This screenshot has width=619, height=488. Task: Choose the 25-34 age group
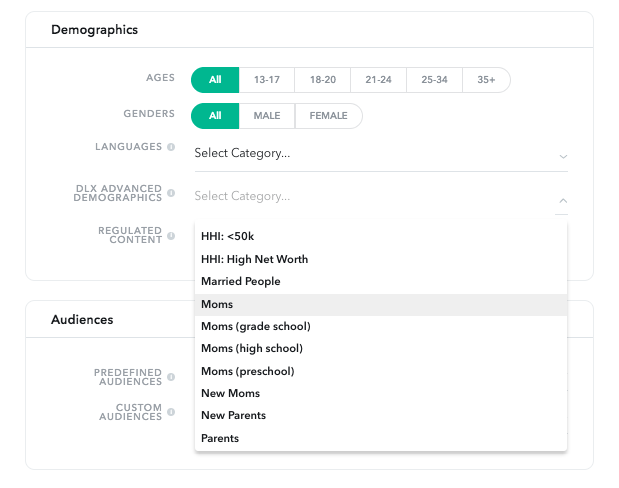point(434,80)
